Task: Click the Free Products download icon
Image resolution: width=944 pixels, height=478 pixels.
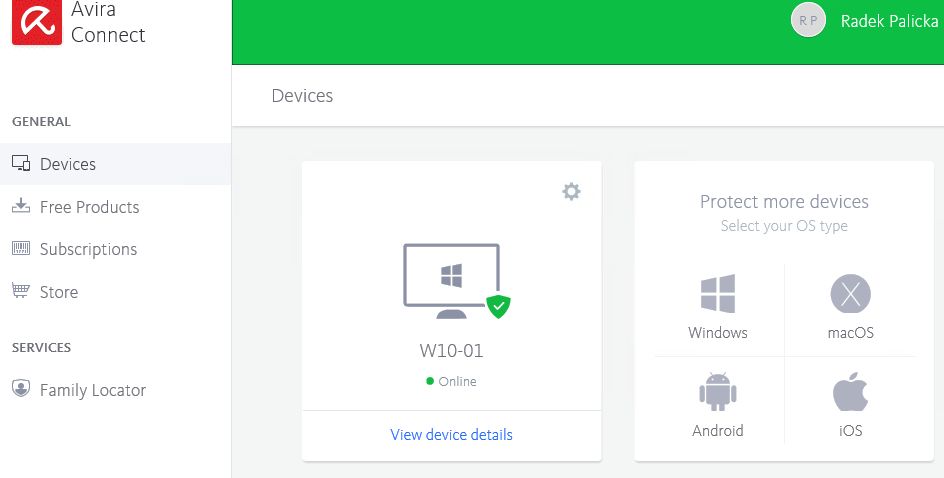Action: tap(21, 206)
